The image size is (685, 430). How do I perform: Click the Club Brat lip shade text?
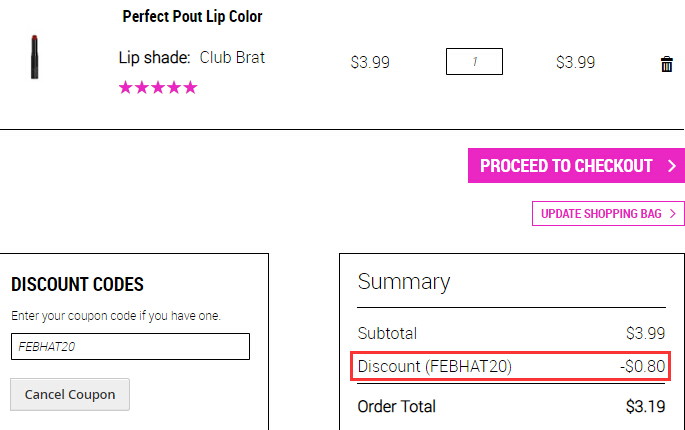pyautogui.click(x=232, y=57)
